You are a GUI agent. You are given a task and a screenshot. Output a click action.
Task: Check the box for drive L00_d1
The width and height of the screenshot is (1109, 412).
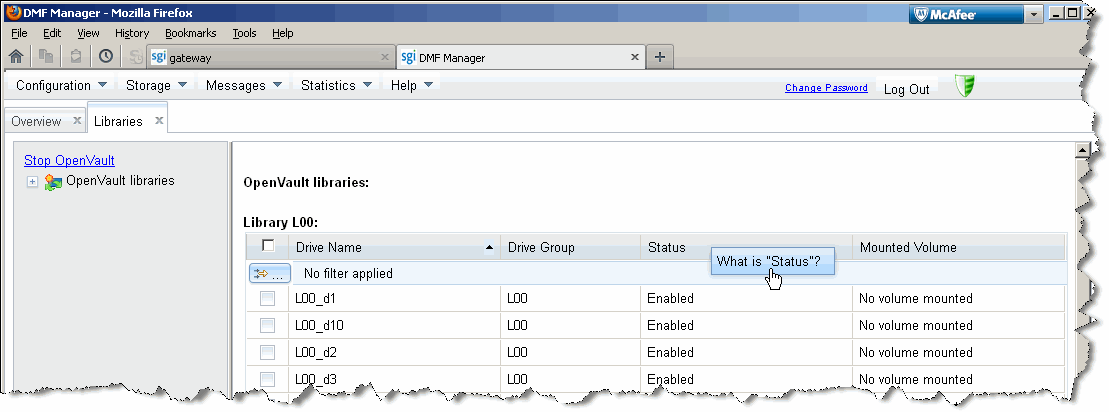[267, 298]
